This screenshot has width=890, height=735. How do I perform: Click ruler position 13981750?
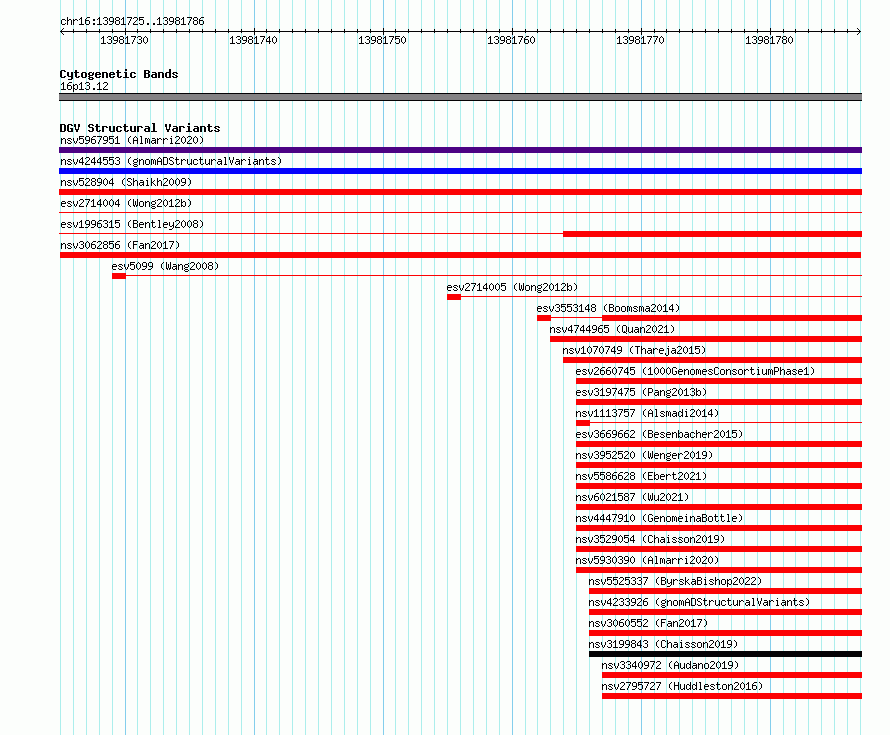coord(382,40)
